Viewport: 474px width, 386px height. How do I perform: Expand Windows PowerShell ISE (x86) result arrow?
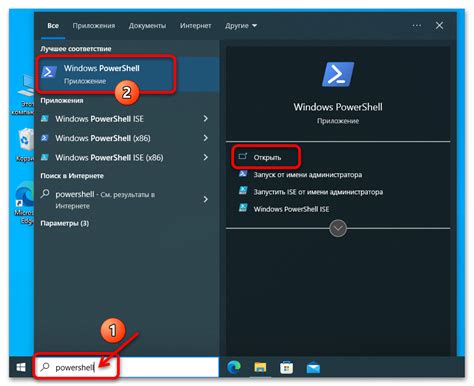pyautogui.click(x=206, y=157)
